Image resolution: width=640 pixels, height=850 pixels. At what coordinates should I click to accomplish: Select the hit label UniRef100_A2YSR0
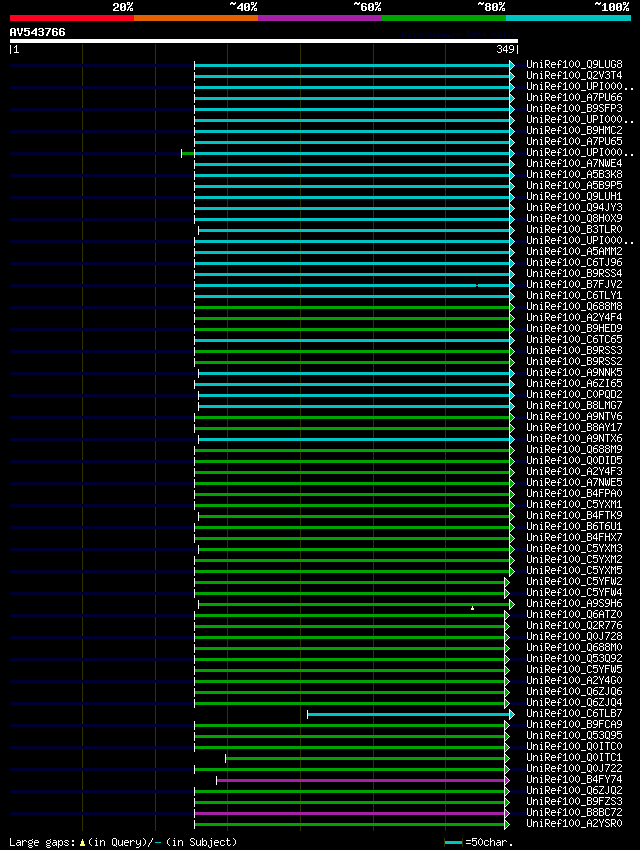(574, 823)
